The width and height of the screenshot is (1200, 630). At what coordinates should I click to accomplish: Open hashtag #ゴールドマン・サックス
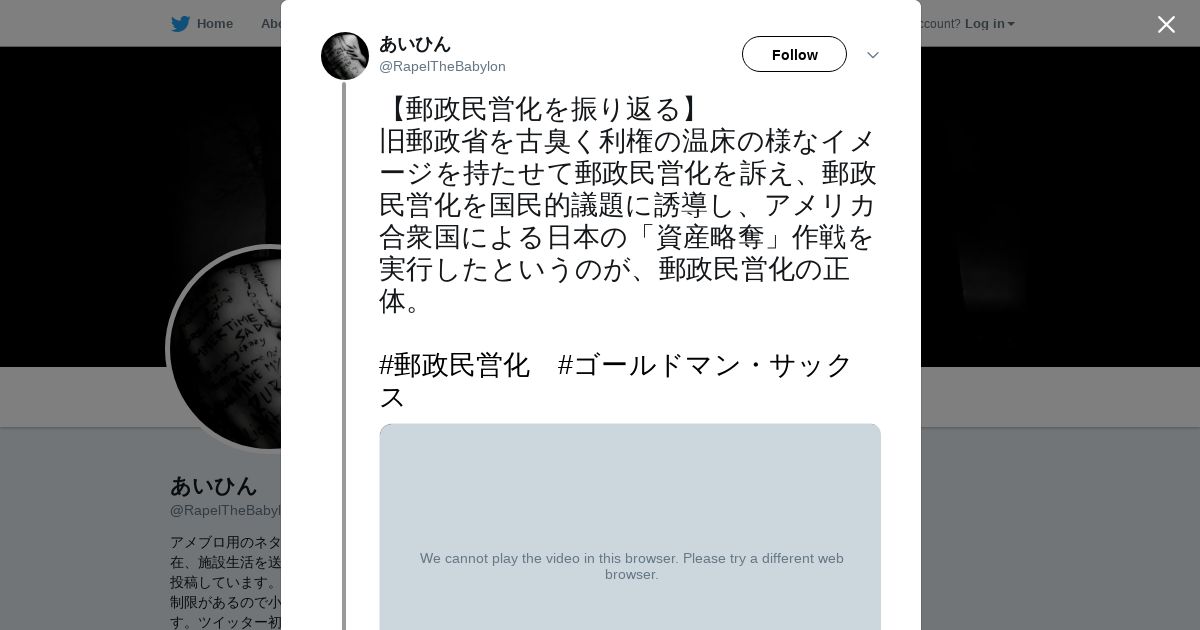click(x=704, y=365)
